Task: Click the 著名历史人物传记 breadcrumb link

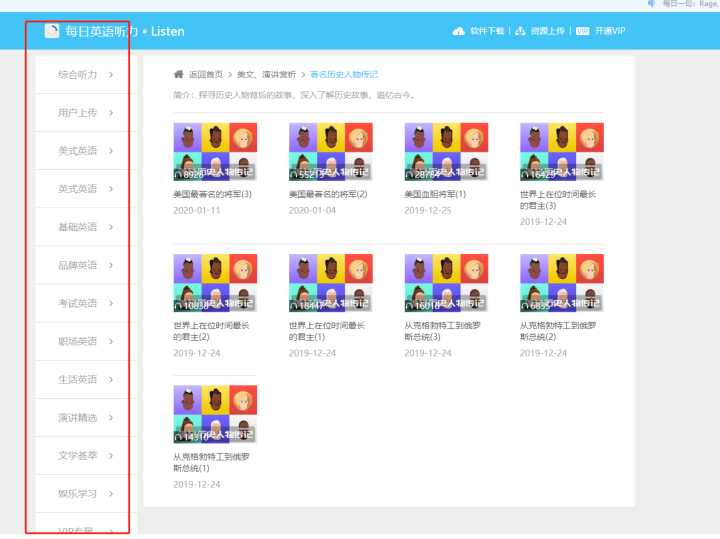Action: 344,74
